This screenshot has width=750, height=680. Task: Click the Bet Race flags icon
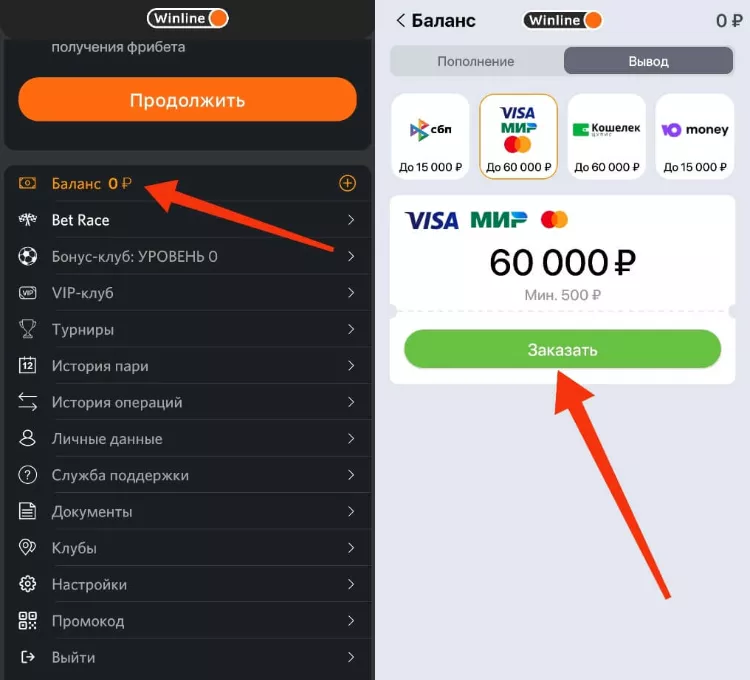[28, 220]
